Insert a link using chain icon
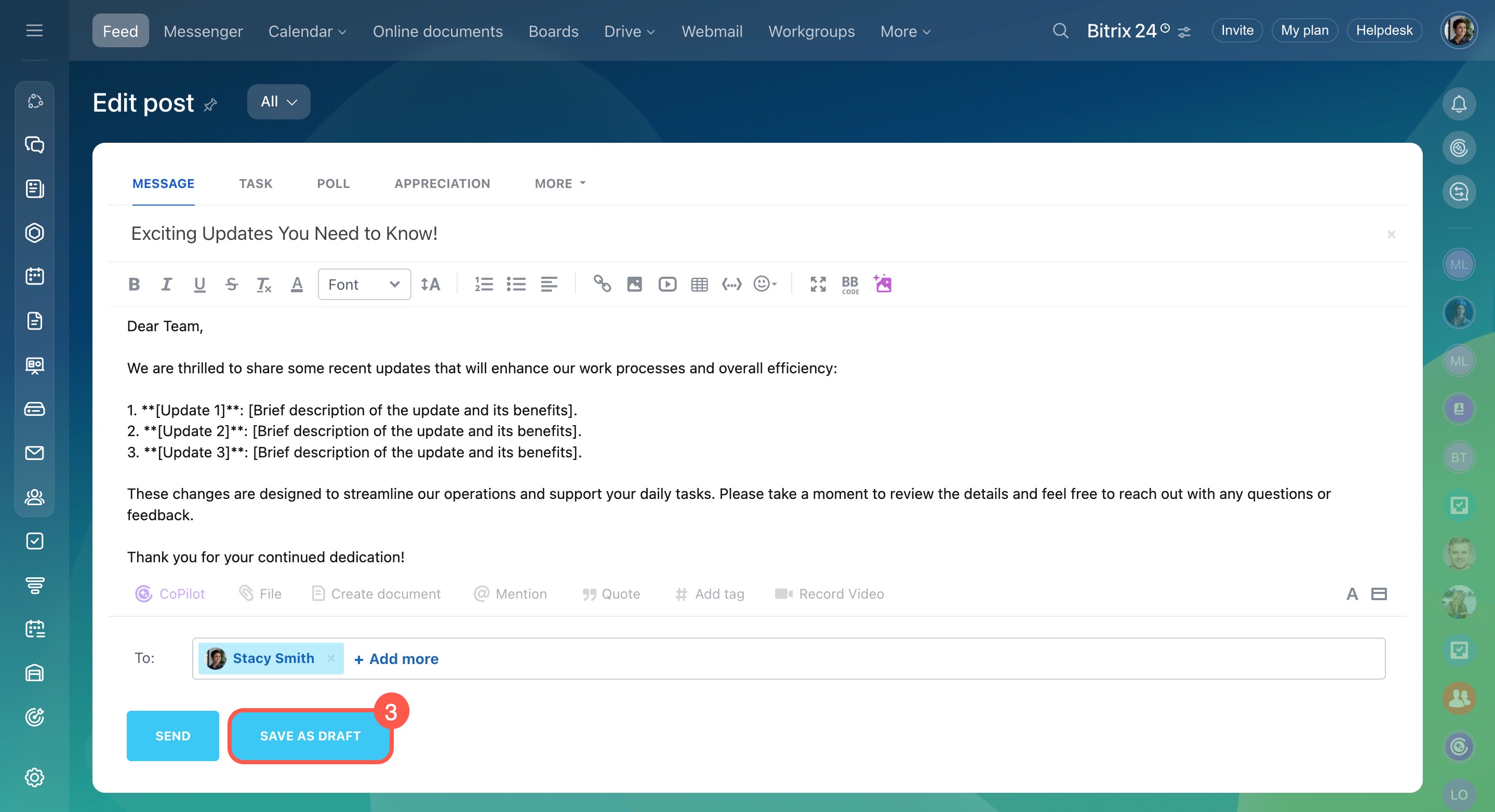This screenshot has width=1495, height=812. tap(602, 284)
